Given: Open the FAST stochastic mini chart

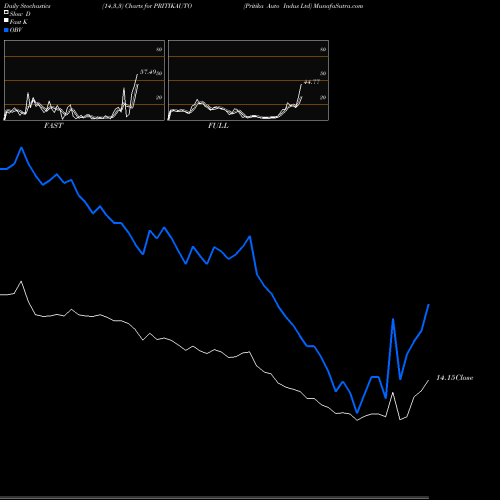Looking at the screenshot, I should (x=84, y=80).
